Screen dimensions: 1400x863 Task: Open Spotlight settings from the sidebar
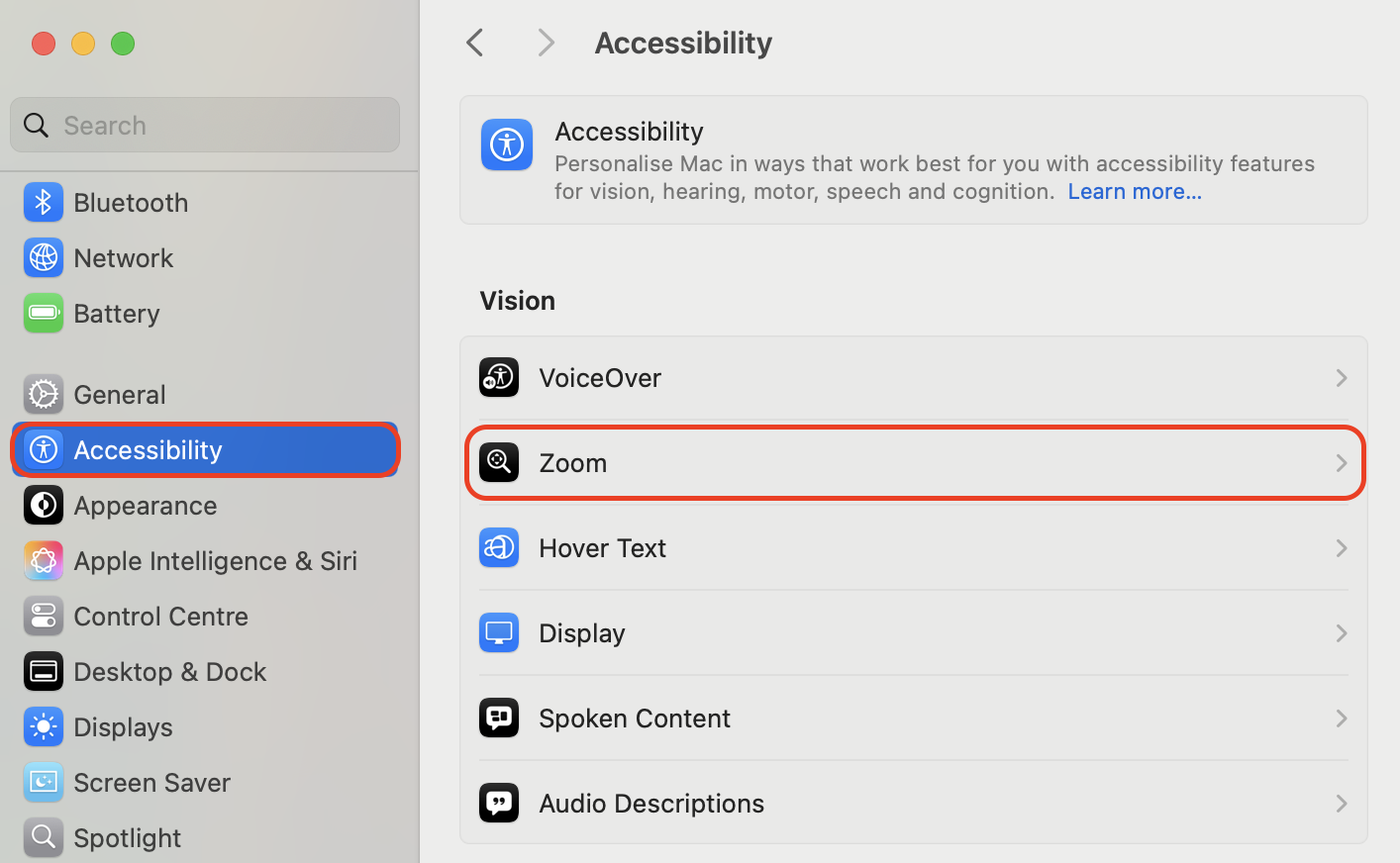pos(43,837)
